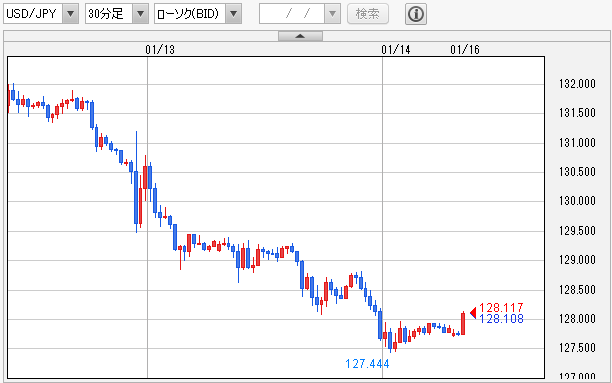The height and width of the screenshot is (383, 612).
Task: Click the 130.000 price axis label
Action: (577, 201)
